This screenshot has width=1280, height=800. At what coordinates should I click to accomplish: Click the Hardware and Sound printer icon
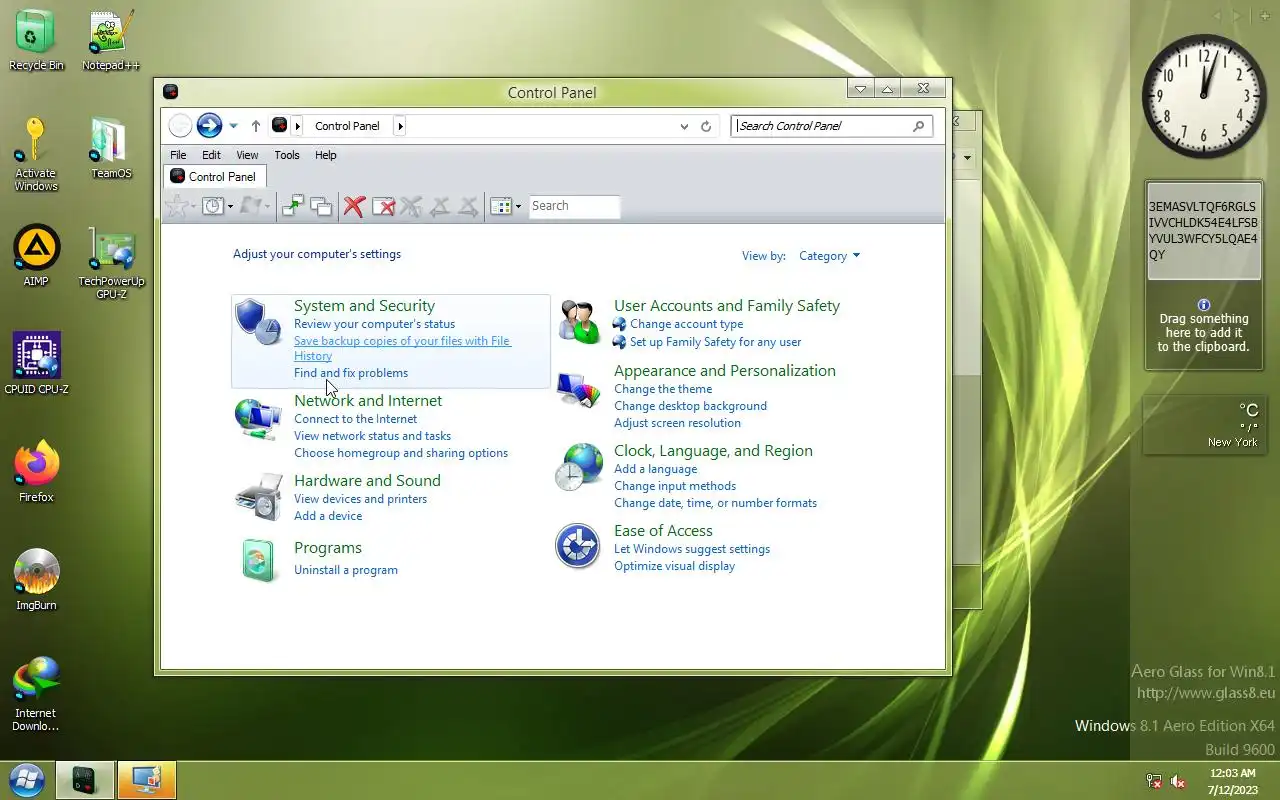258,497
